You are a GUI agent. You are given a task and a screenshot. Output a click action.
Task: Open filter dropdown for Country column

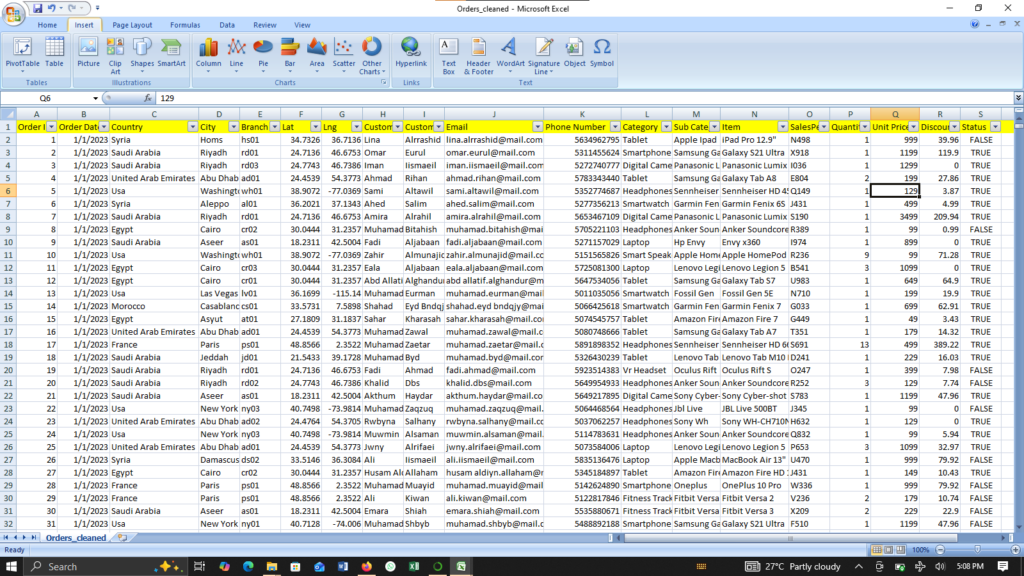coord(192,127)
